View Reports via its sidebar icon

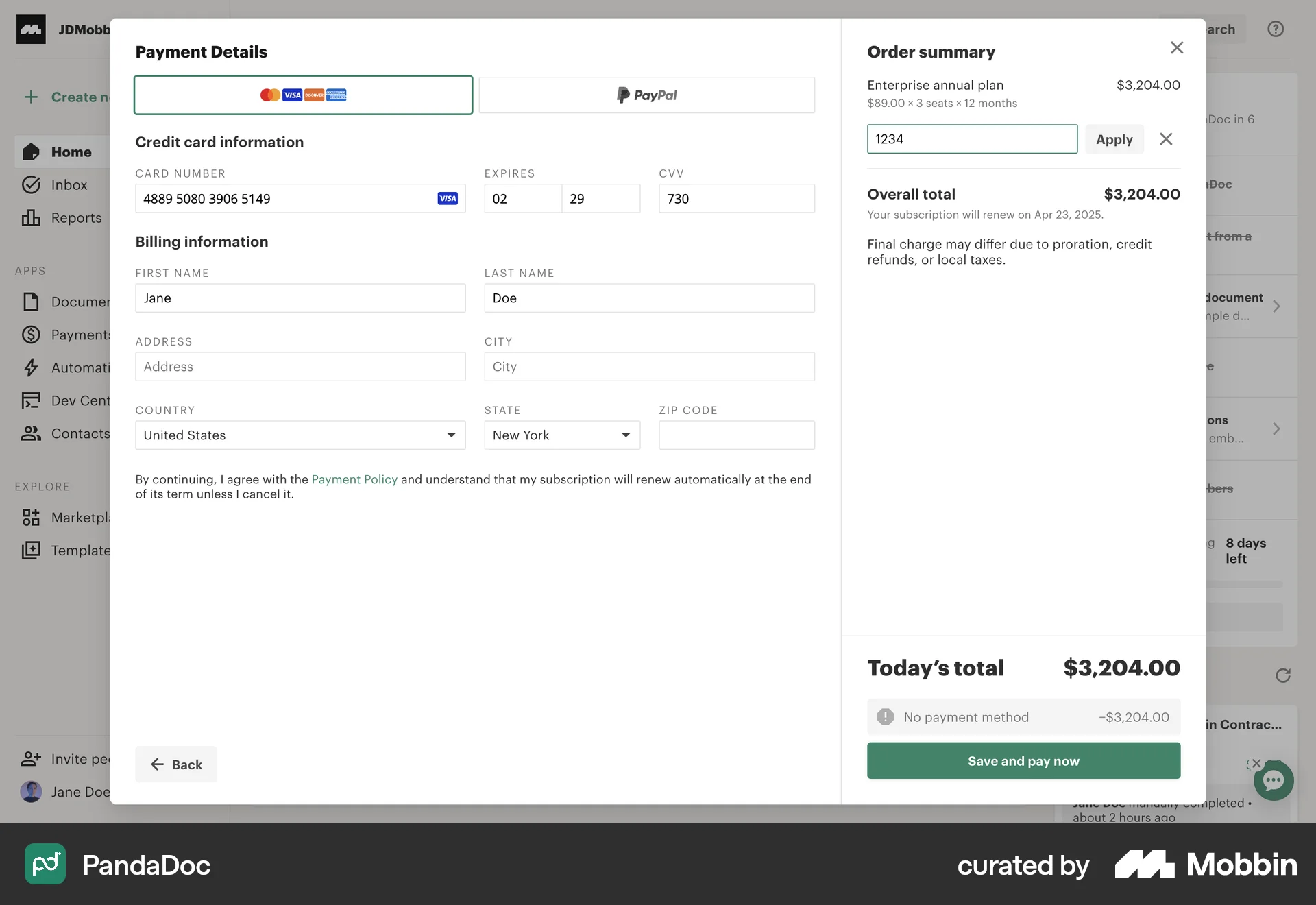point(32,217)
